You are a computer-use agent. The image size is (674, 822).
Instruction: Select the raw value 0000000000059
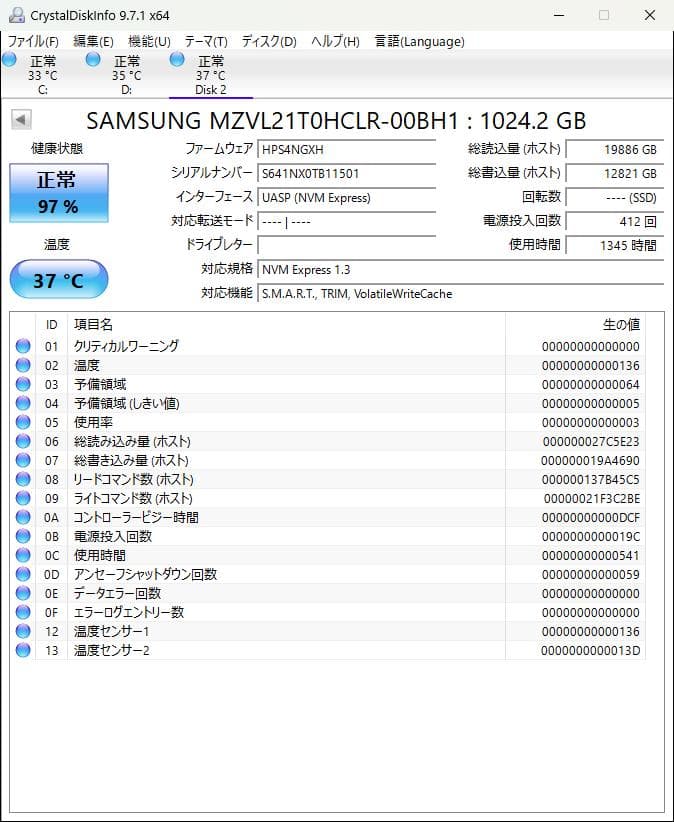[591, 575]
